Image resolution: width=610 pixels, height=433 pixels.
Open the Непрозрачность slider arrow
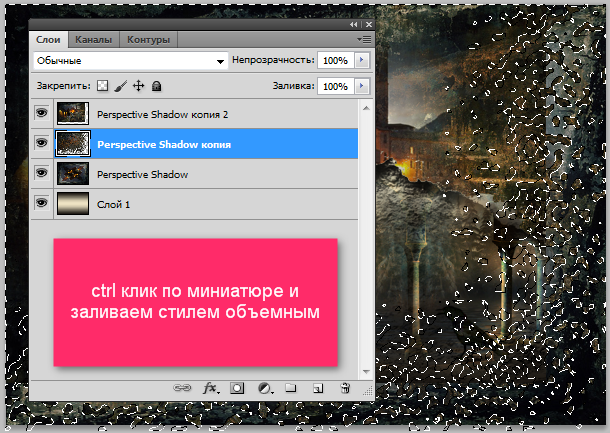pyautogui.click(x=362, y=60)
